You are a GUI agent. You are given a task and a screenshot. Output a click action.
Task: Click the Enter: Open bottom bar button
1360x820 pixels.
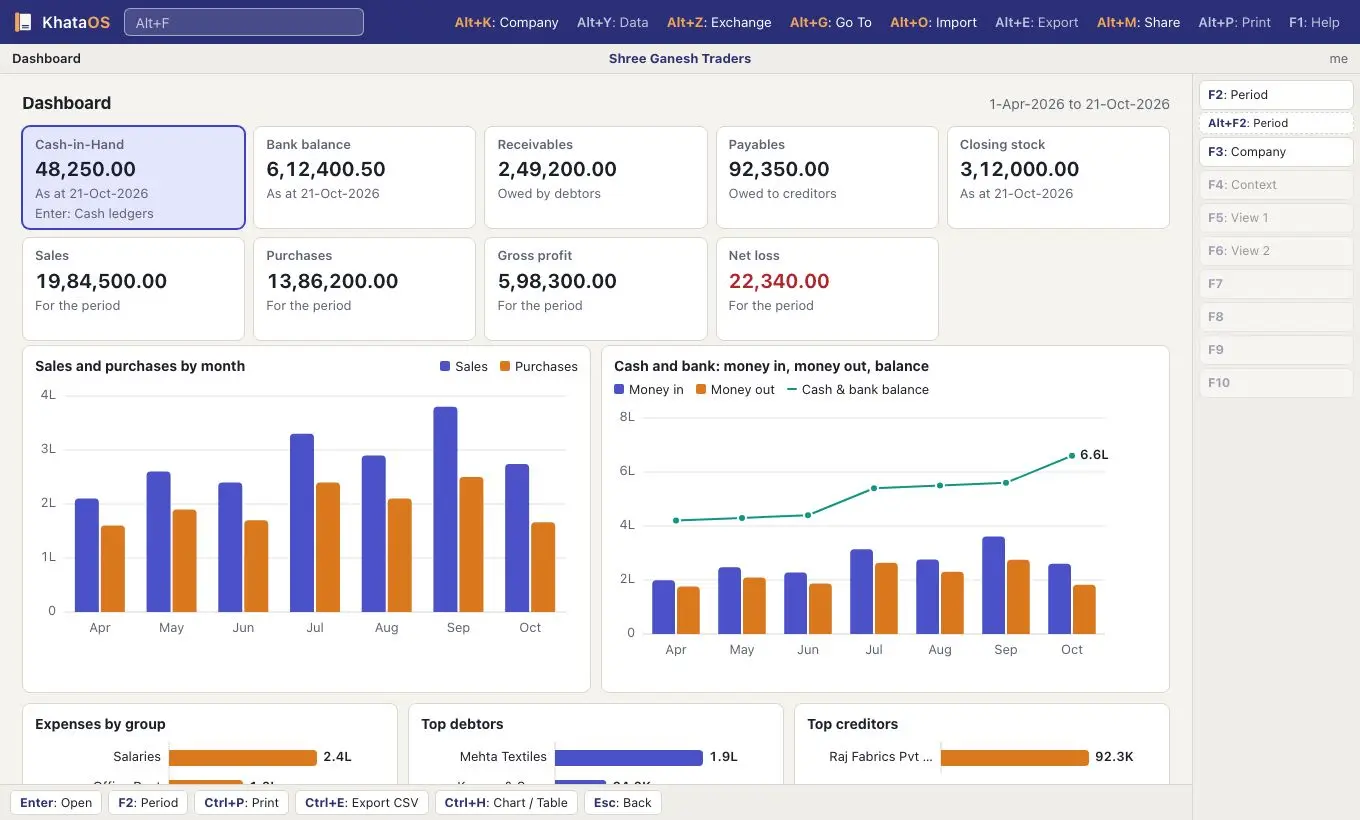click(x=56, y=803)
